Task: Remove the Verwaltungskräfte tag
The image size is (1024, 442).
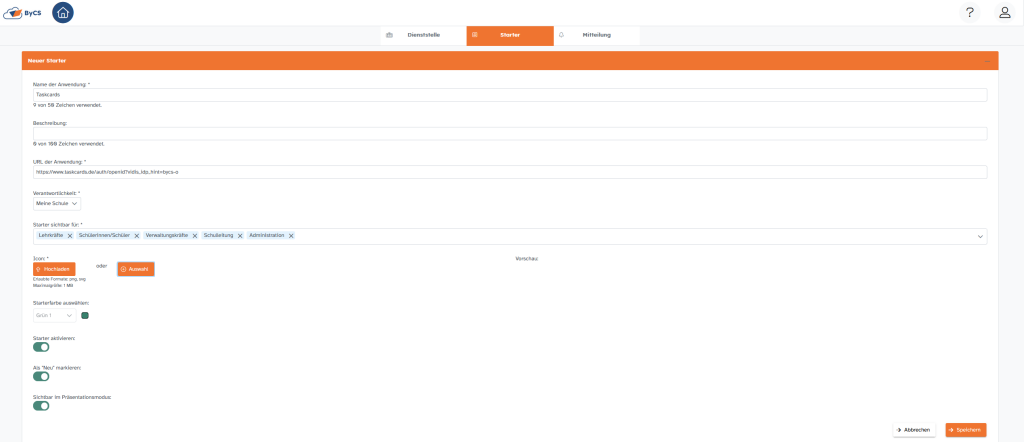Action: point(195,236)
